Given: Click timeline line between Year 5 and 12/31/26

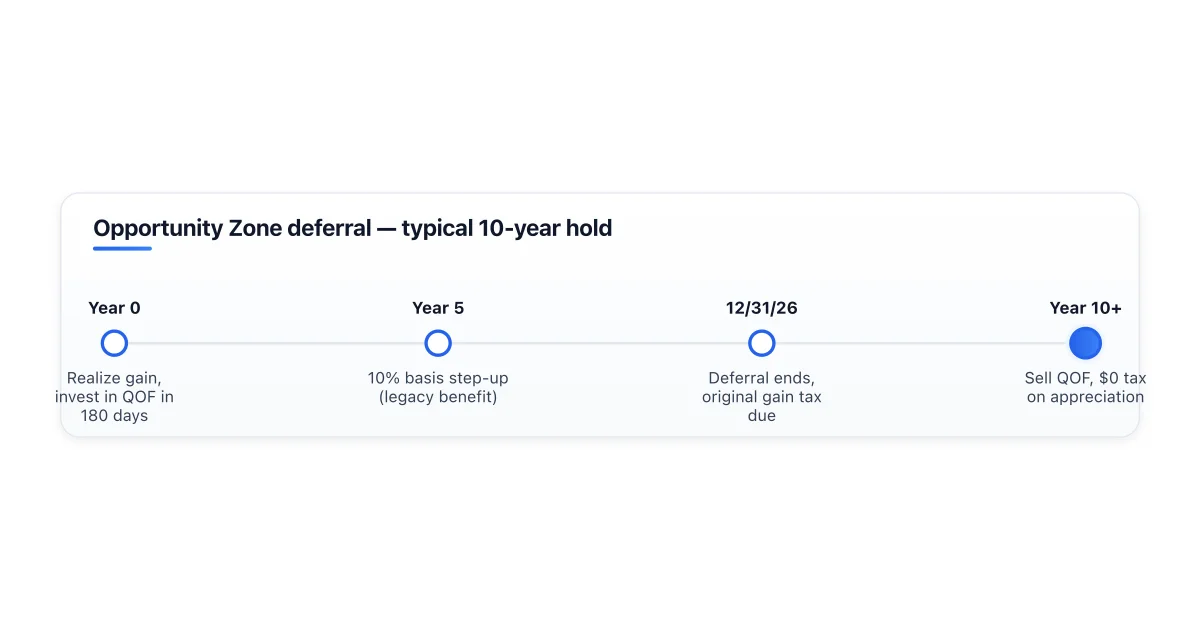Looking at the screenshot, I should pos(600,343).
